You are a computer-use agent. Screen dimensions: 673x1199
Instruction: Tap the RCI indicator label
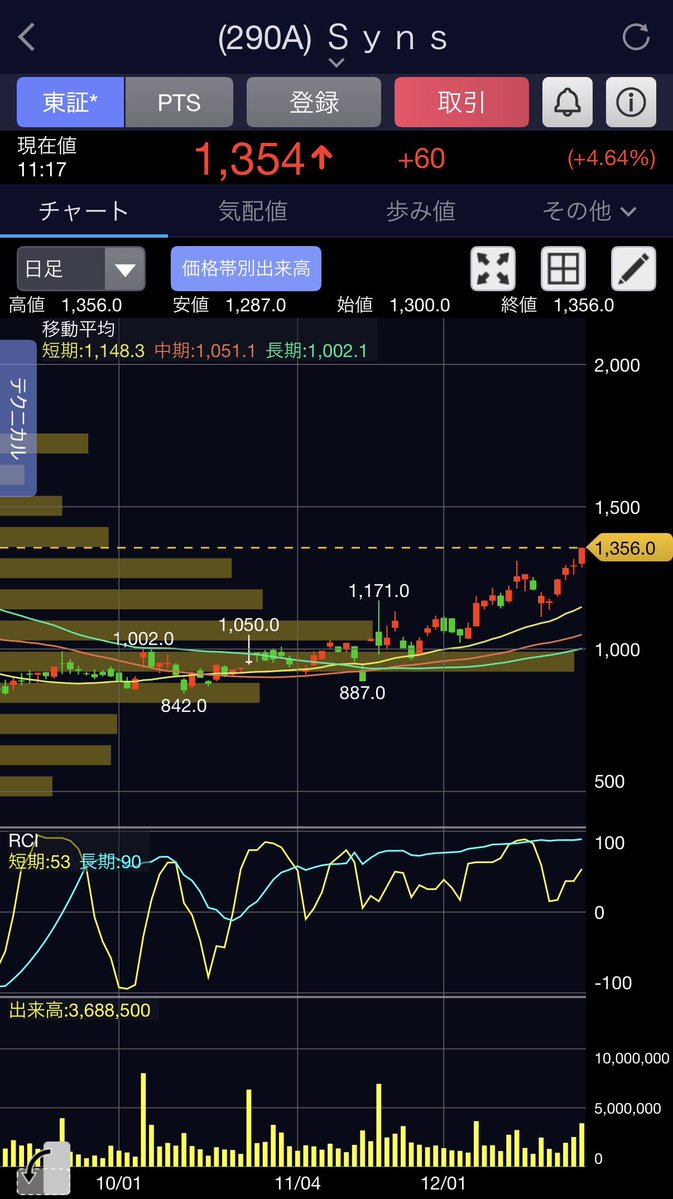click(24, 841)
